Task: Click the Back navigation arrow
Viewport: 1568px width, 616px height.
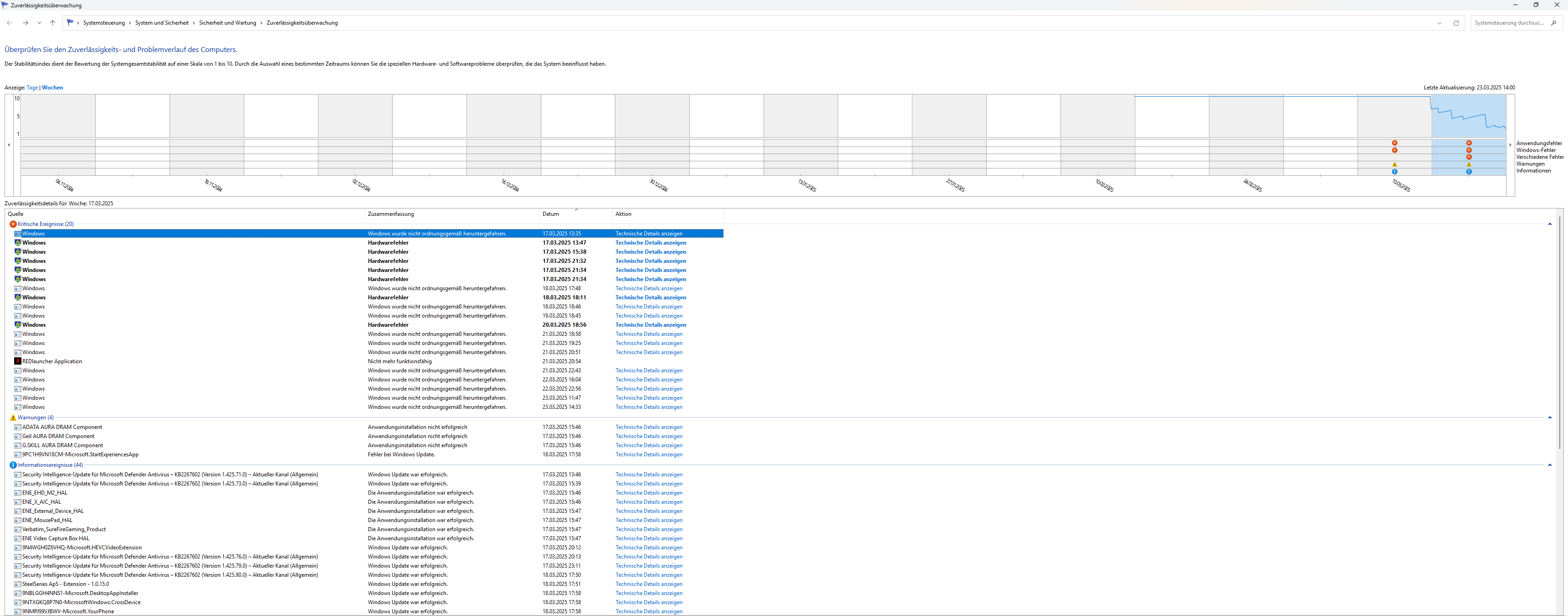Action: point(9,23)
